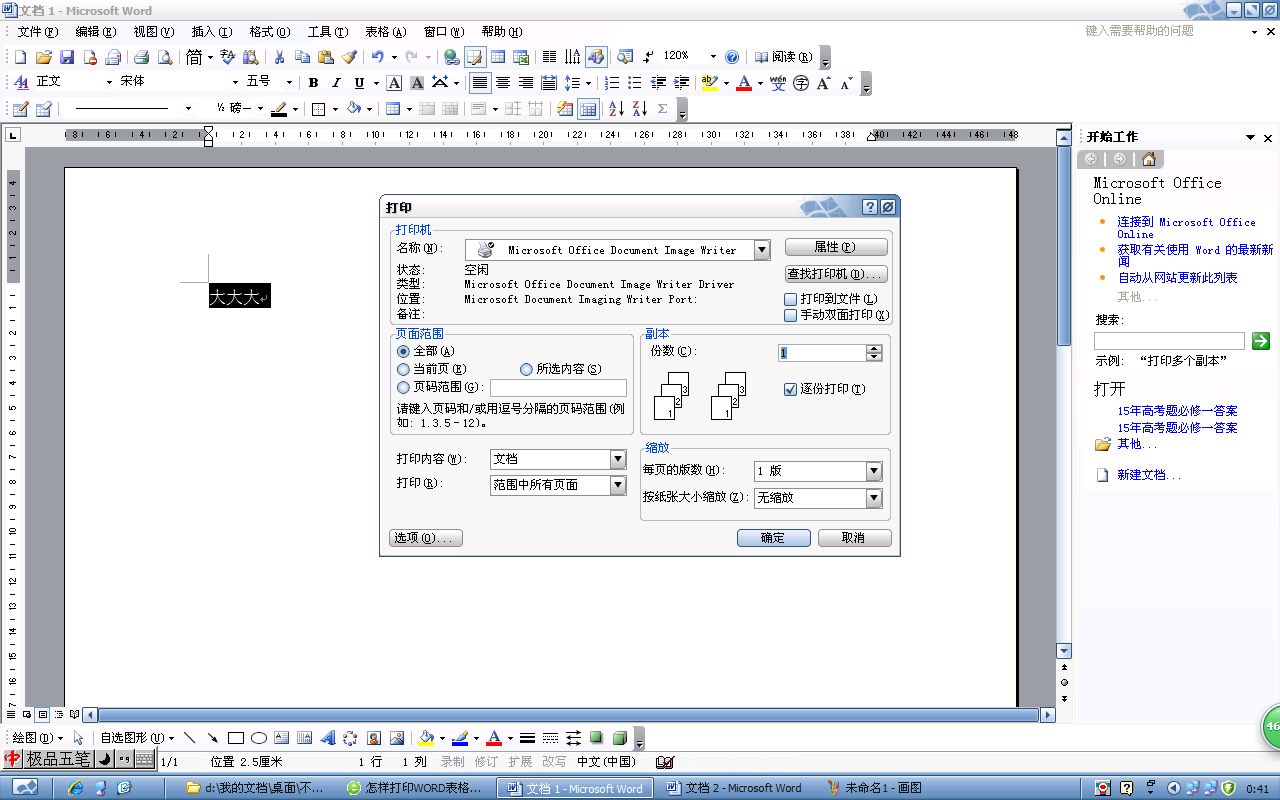The height and width of the screenshot is (800, 1280).
Task: Uncheck the 逐份打印 collate checkbox
Action: click(x=791, y=389)
